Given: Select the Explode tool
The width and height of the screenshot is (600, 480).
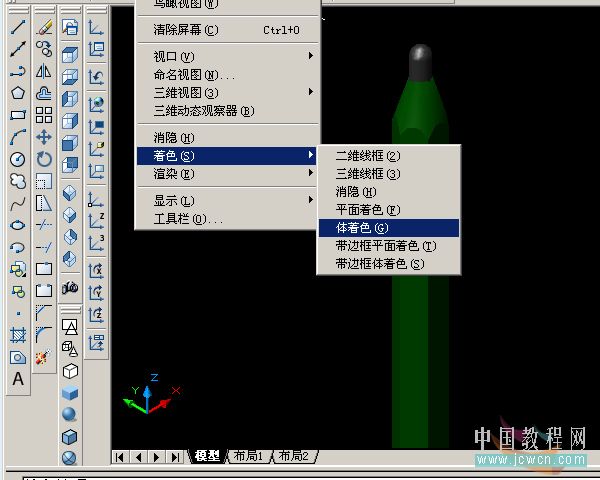Looking at the screenshot, I should pyautogui.click(x=44, y=358).
